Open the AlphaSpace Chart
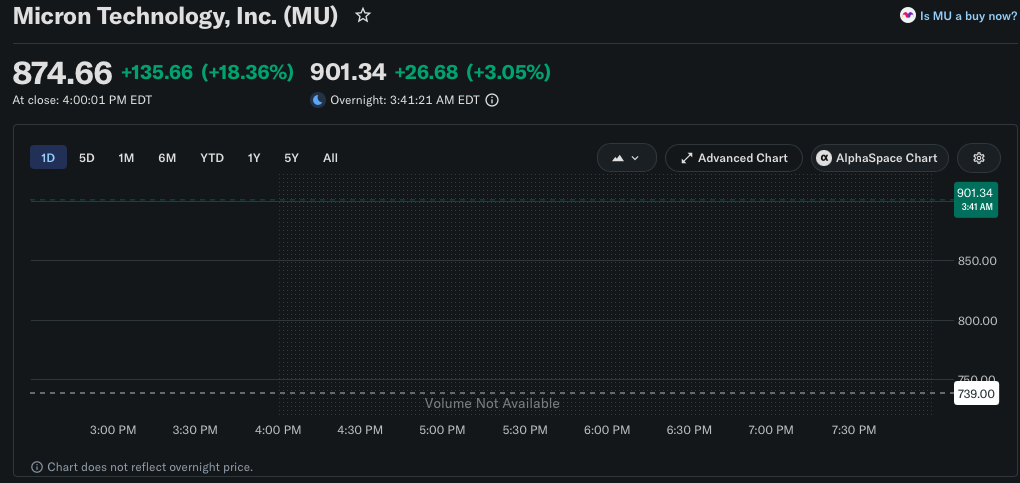 point(879,158)
